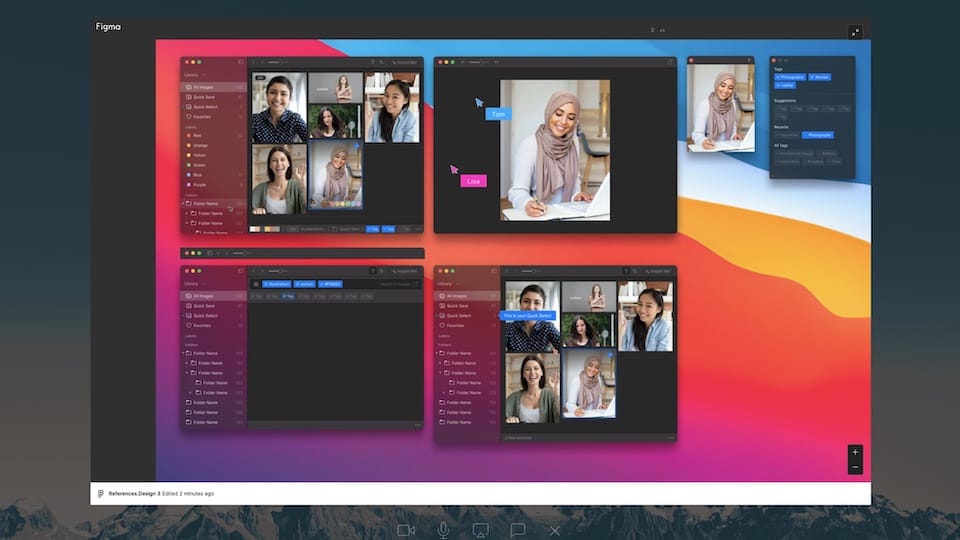Screen dimensions: 960x540
Task: Select the blue 'Tom' cursor label
Action: [497, 115]
